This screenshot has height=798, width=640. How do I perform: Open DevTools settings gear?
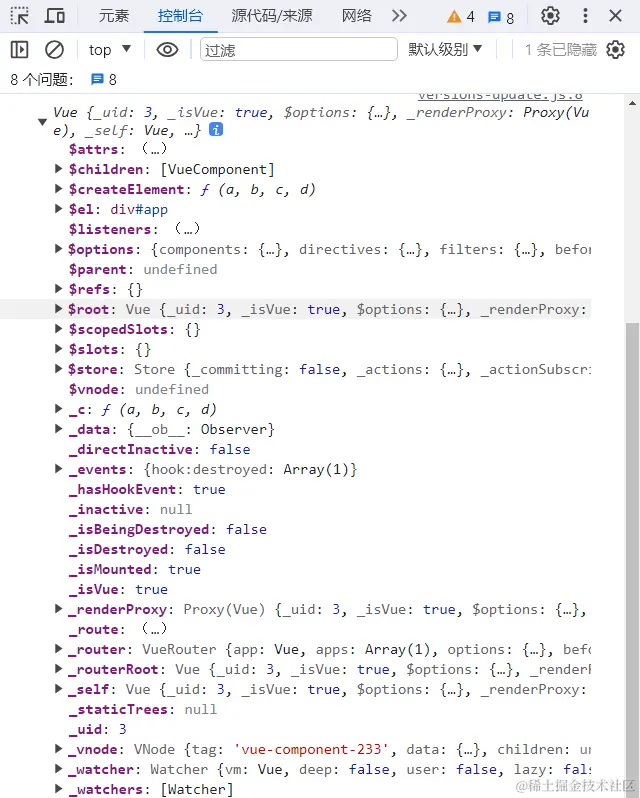pyautogui.click(x=550, y=16)
